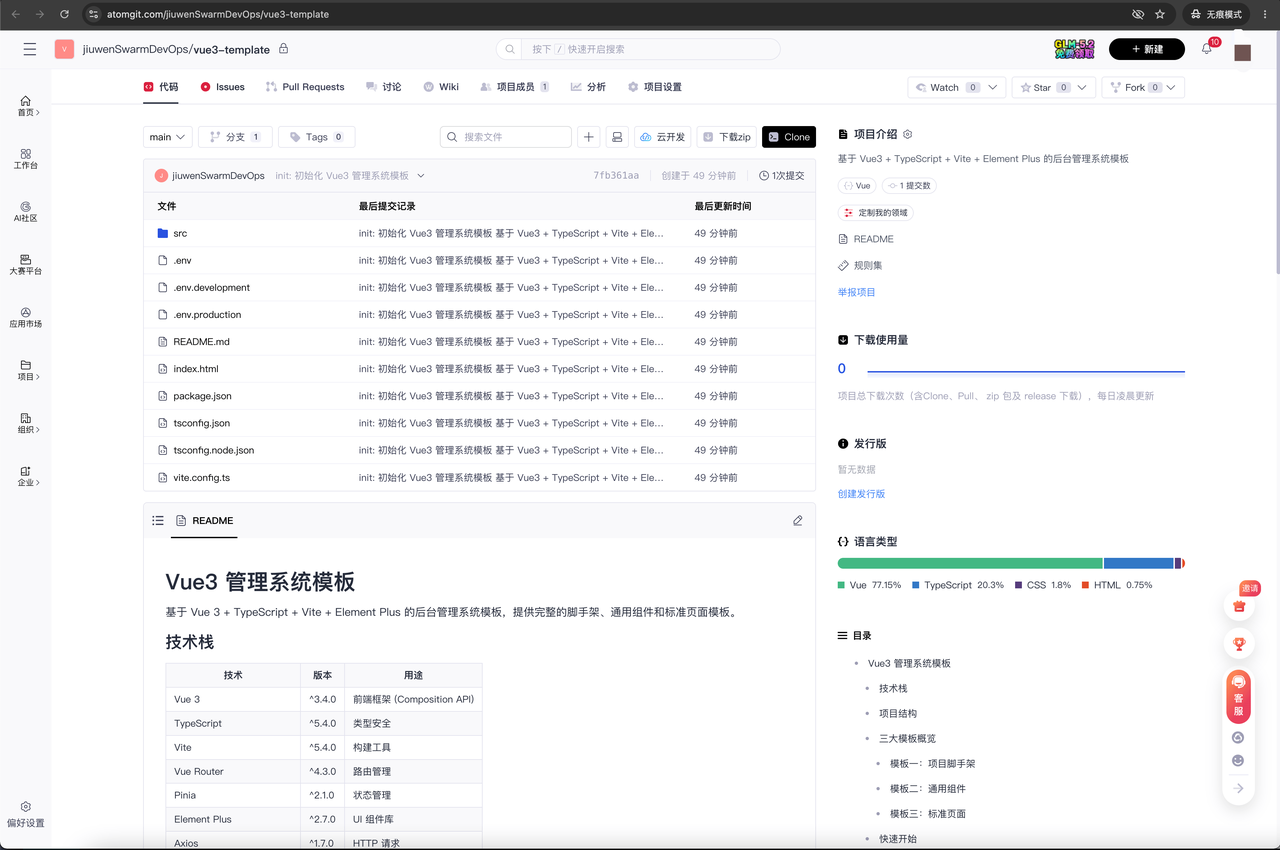Click commit hash 7fb361aa
The width and height of the screenshot is (1280, 850).
coord(616,176)
